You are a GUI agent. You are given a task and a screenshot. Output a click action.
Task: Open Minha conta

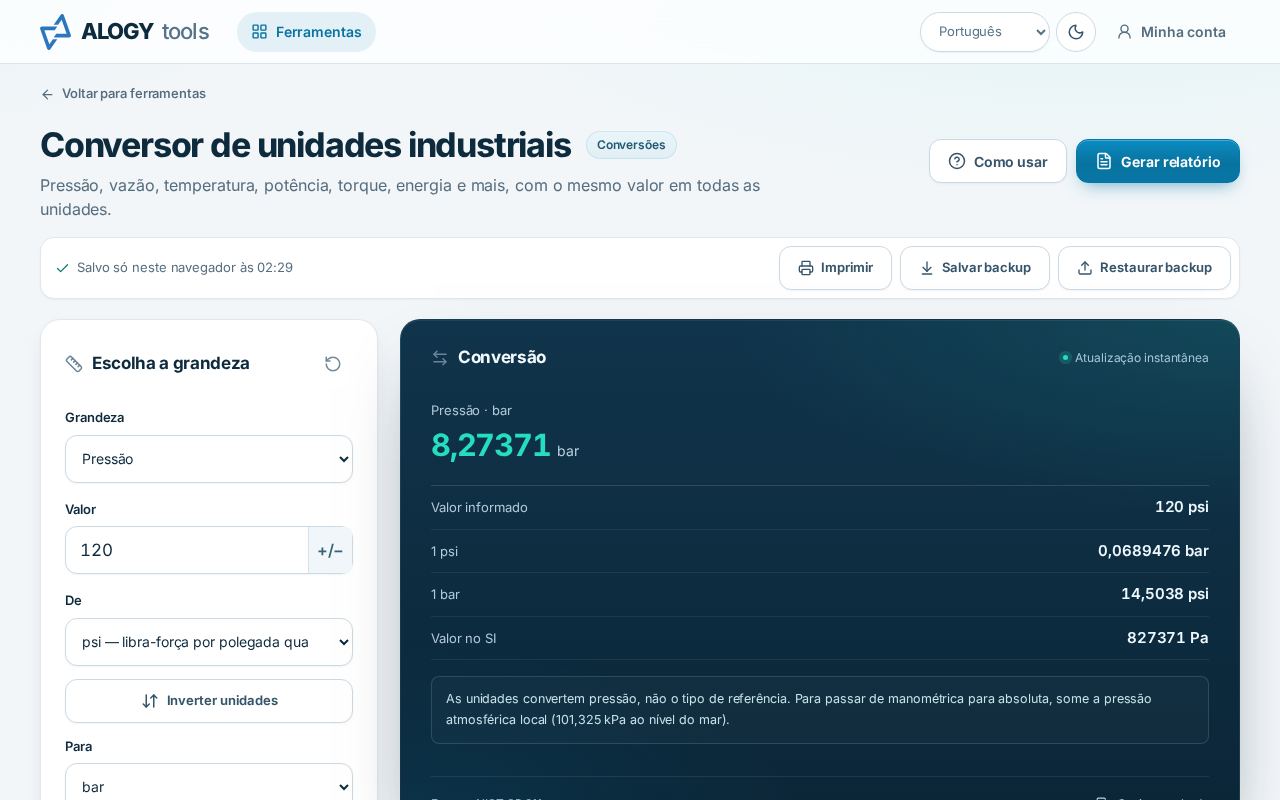tap(1171, 32)
